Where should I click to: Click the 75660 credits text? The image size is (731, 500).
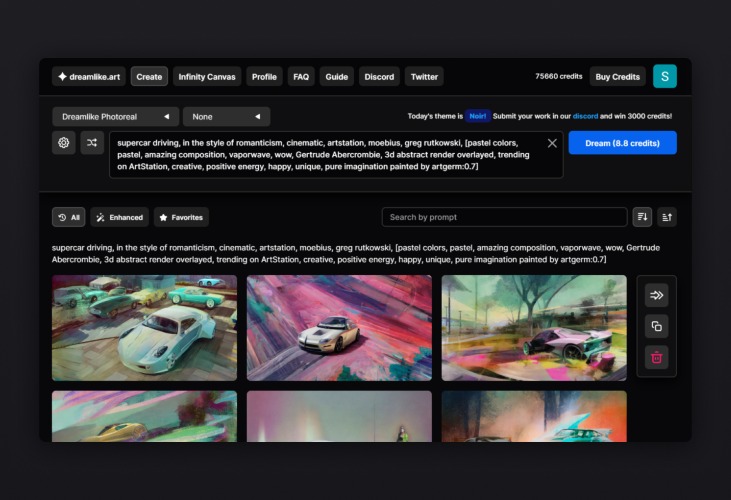559,76
